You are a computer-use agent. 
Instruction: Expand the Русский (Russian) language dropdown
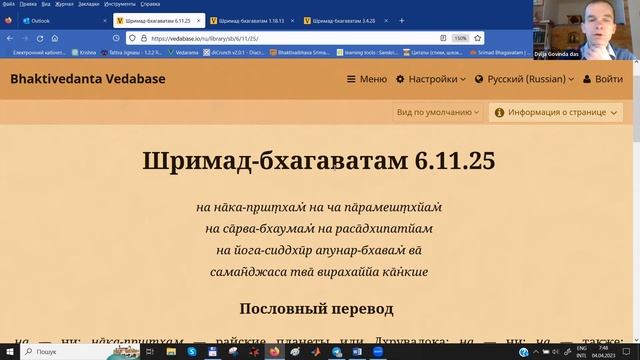click(x=524, y=79)
